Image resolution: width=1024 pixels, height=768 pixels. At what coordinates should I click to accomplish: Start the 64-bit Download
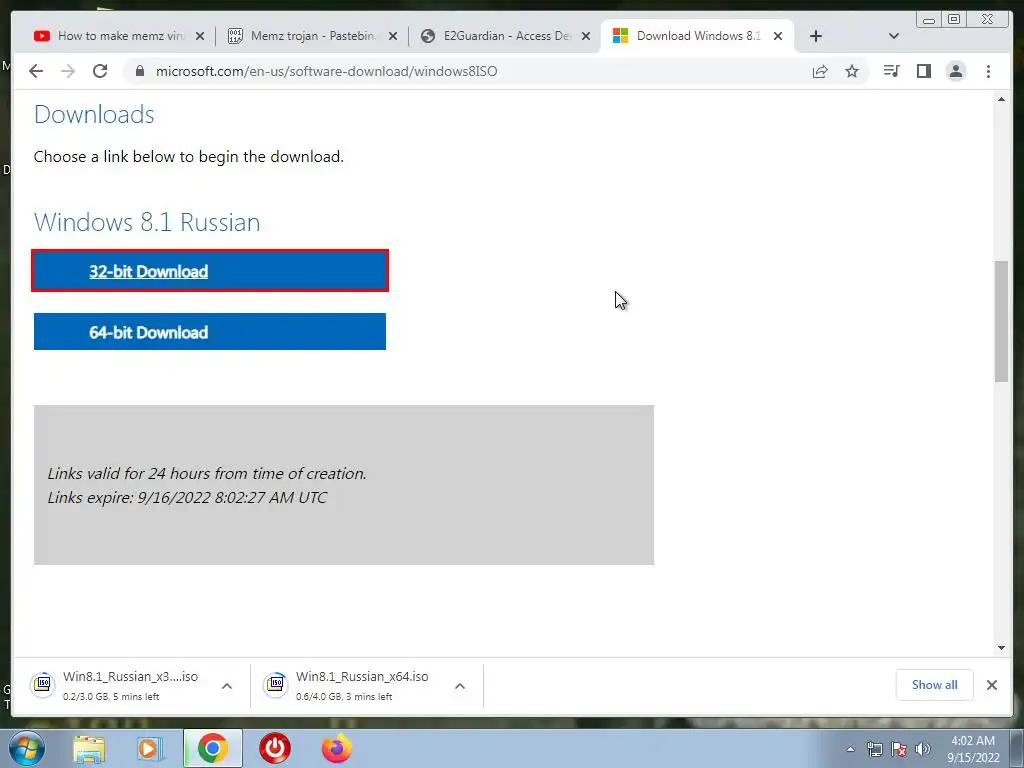tap(210, 332)
